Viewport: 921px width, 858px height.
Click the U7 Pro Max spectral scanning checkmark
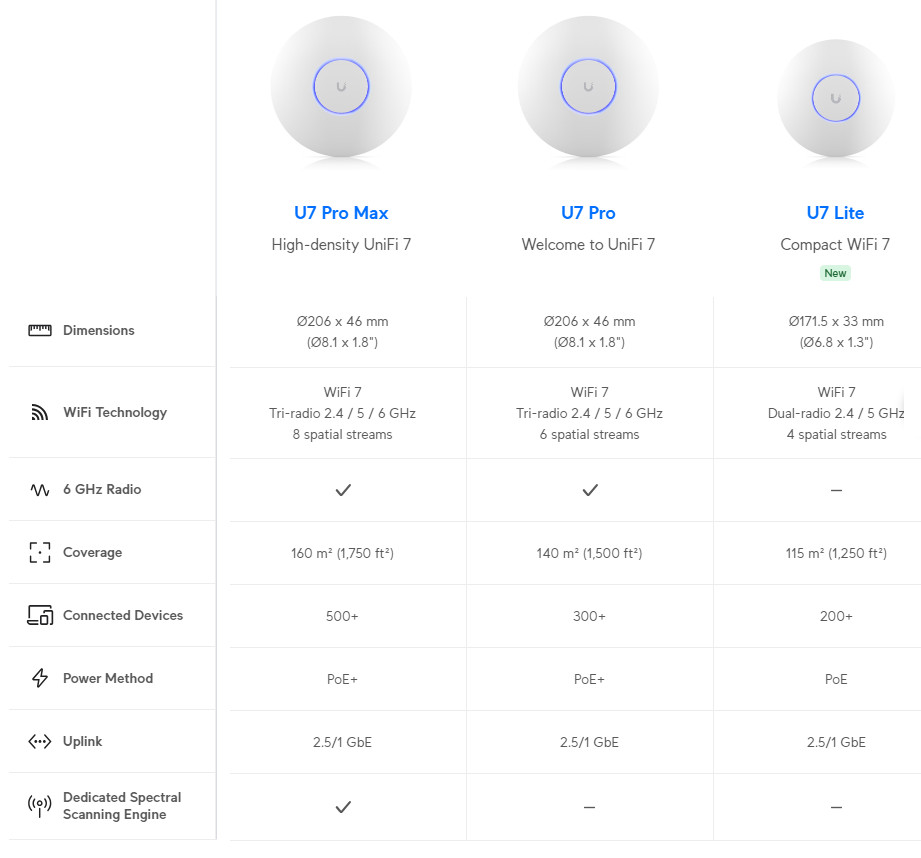pyautogui.click(x=343, y=807)
